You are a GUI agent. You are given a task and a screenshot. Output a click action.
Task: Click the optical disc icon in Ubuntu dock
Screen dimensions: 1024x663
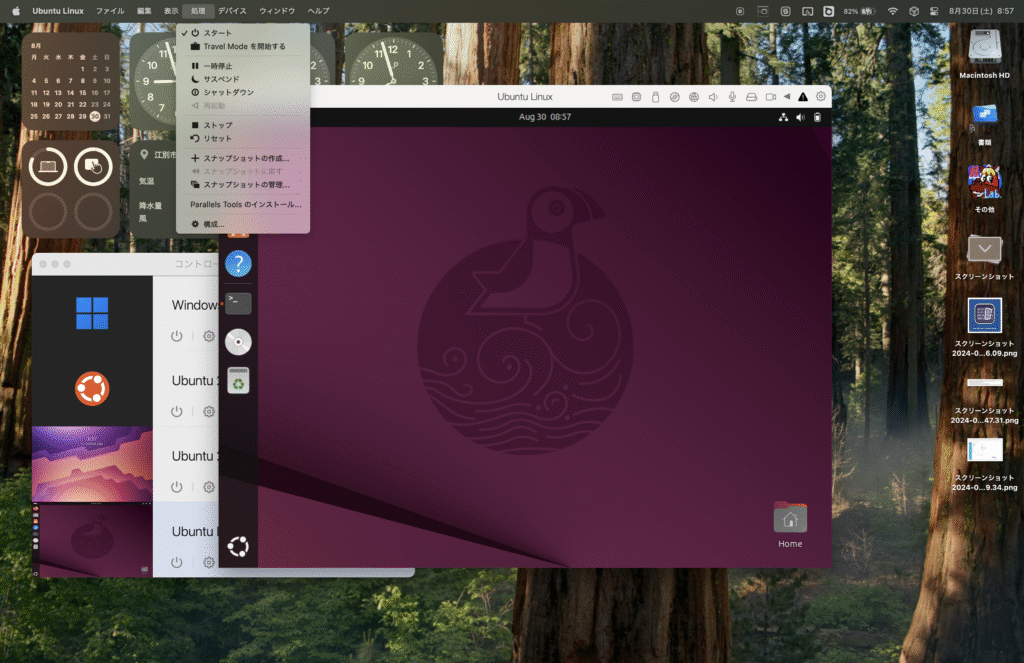[x=238, y=342]
